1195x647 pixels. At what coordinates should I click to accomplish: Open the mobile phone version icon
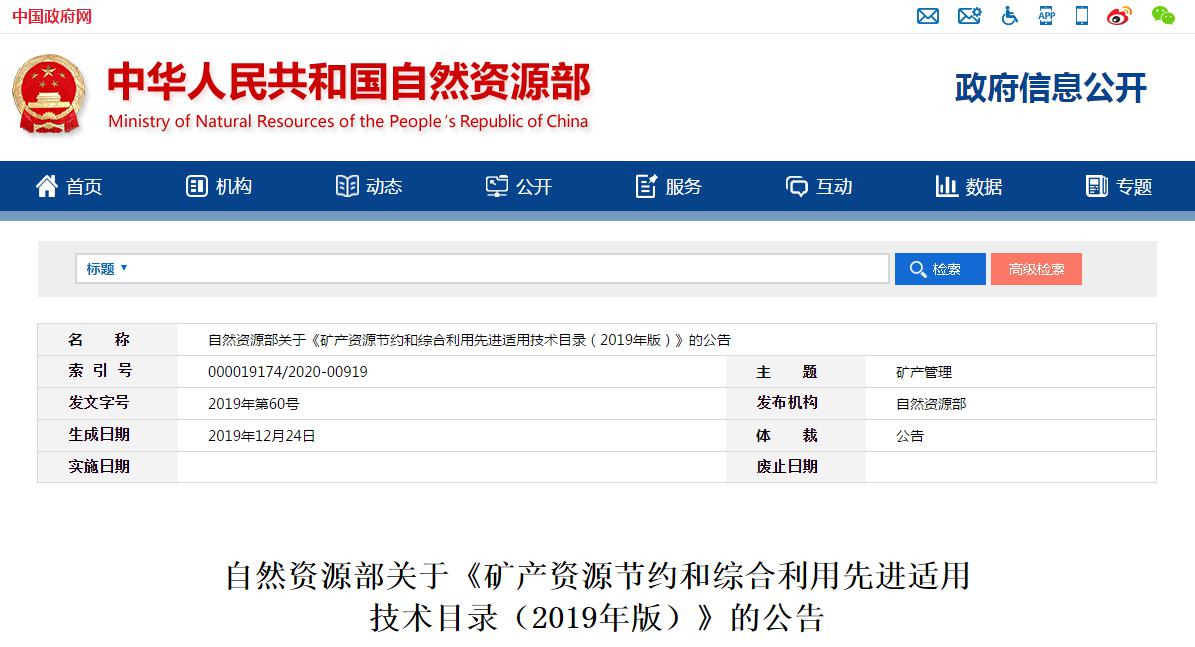click(x=1081, y=15)
